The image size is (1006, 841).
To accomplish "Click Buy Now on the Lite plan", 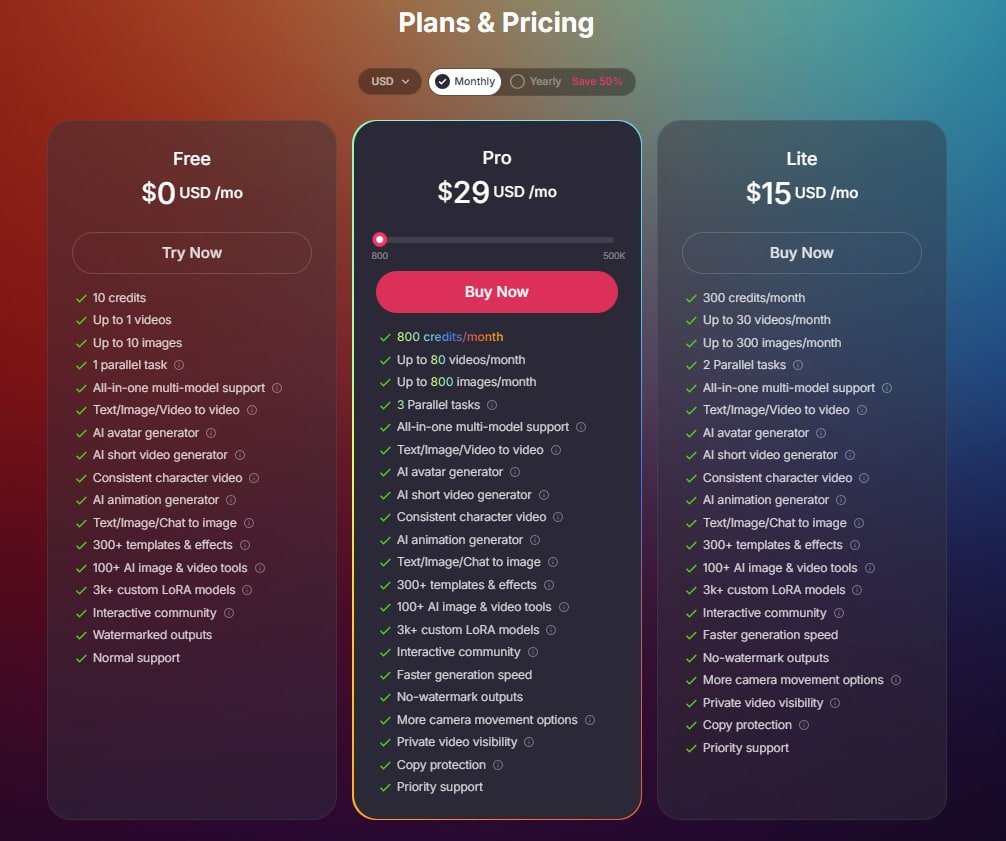I will pyautogui.click(x=801, y=253).
